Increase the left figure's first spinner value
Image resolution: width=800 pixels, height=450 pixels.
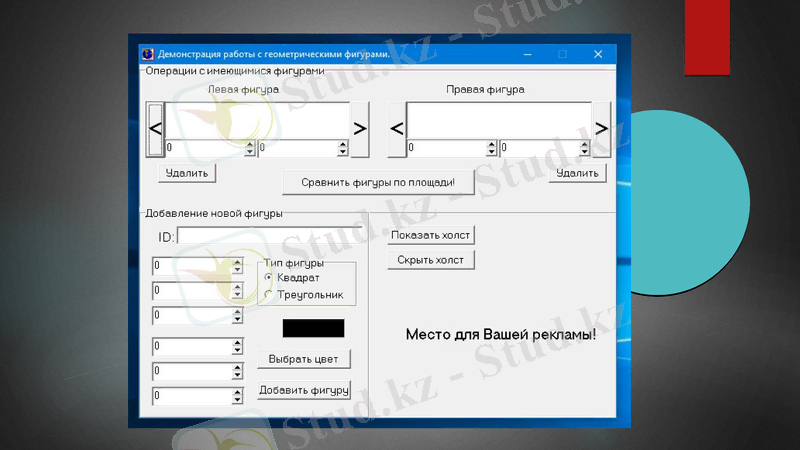coord(249,144)
